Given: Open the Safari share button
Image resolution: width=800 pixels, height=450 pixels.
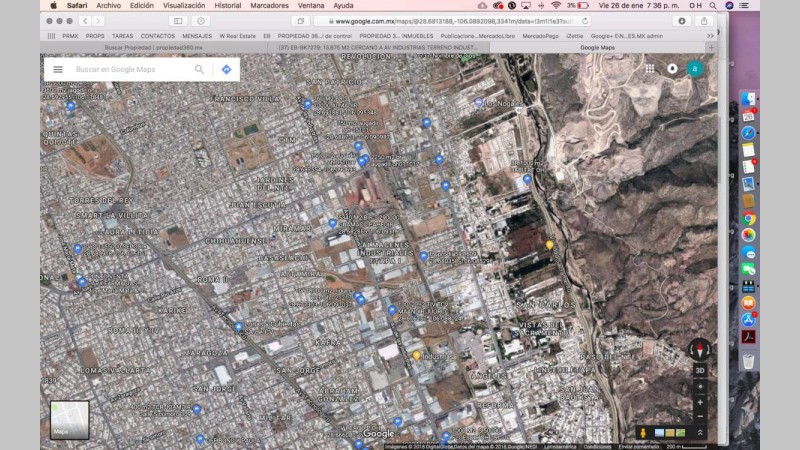Looking at the screenshot, I should [704, 21].
